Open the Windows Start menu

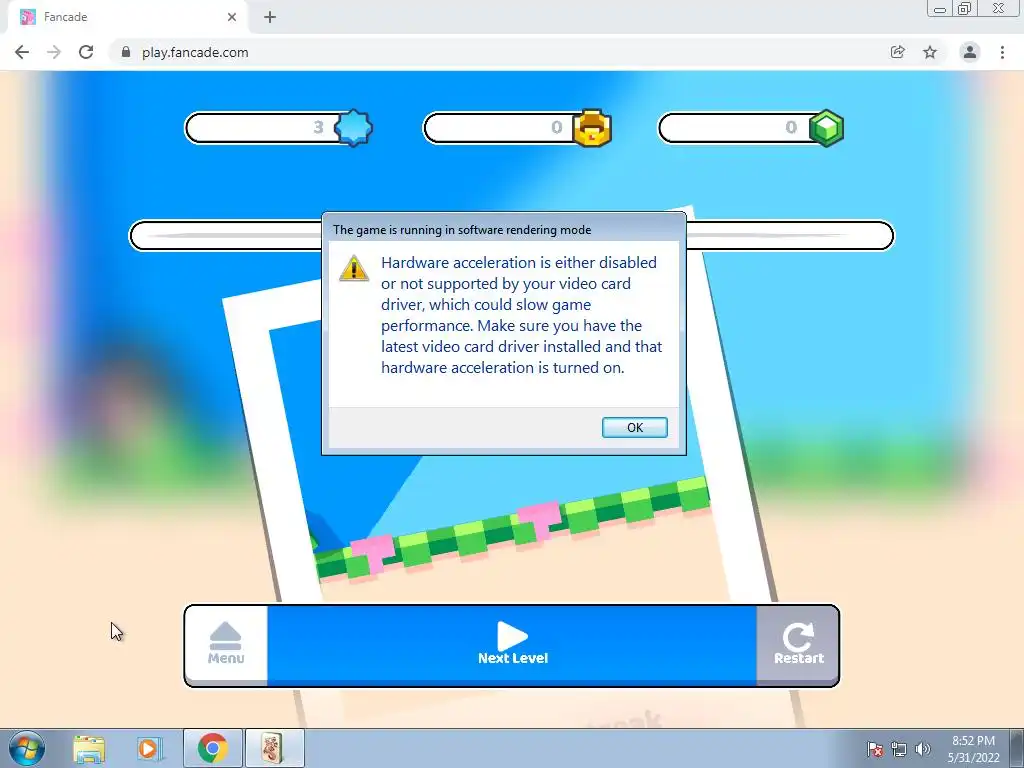coord(27,748)
